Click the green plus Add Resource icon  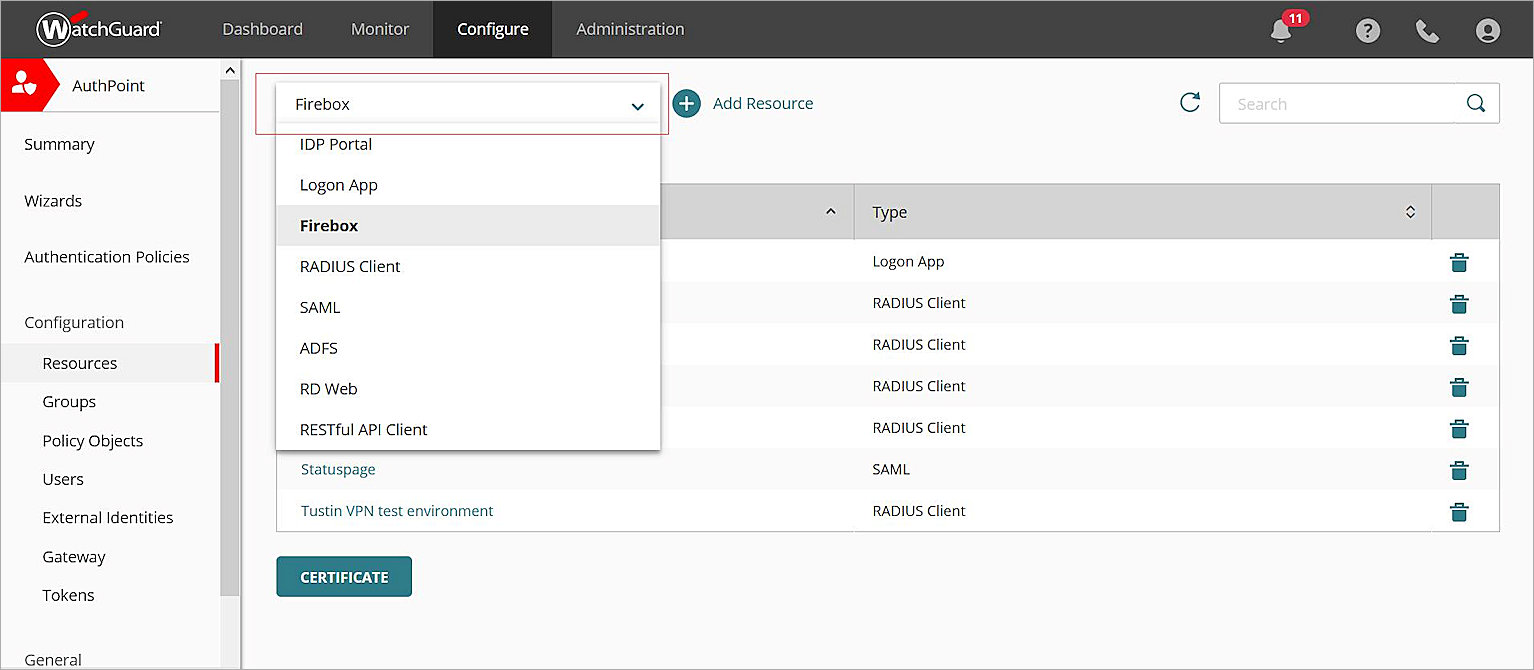click(x=686, y=103)
